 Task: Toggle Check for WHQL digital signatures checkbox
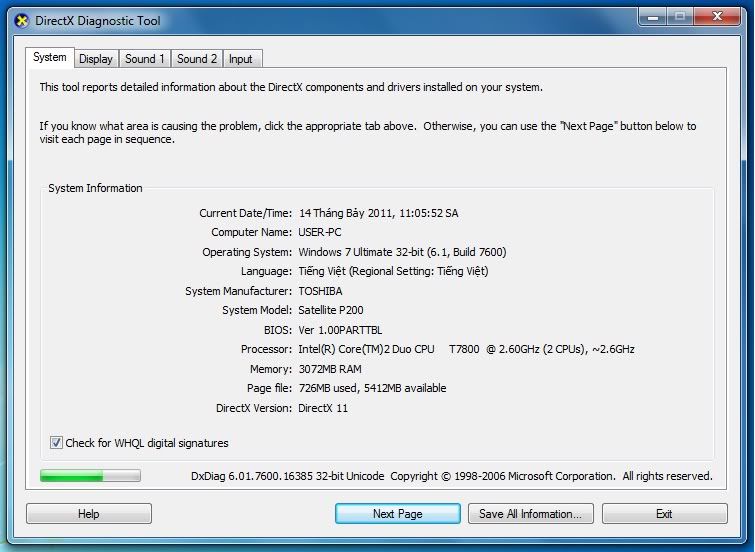(56, 442)
